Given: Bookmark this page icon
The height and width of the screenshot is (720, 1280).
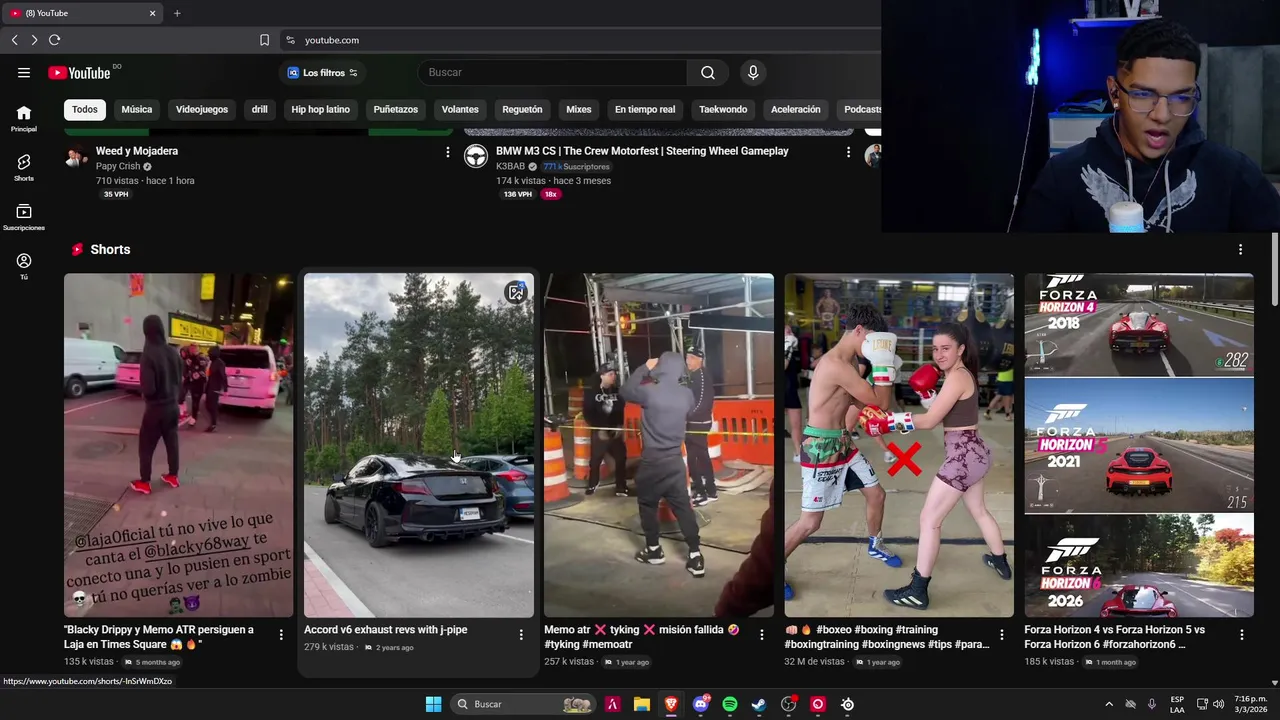Looking at the screenshot, I should pyautogui.click(x=264, y=40).
